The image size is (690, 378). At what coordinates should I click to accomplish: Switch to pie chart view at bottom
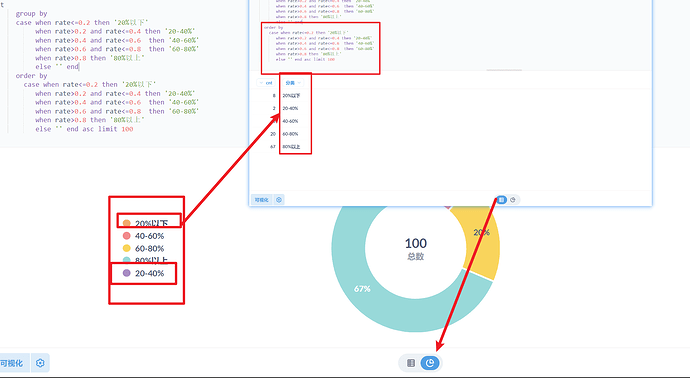pos(430,363)
